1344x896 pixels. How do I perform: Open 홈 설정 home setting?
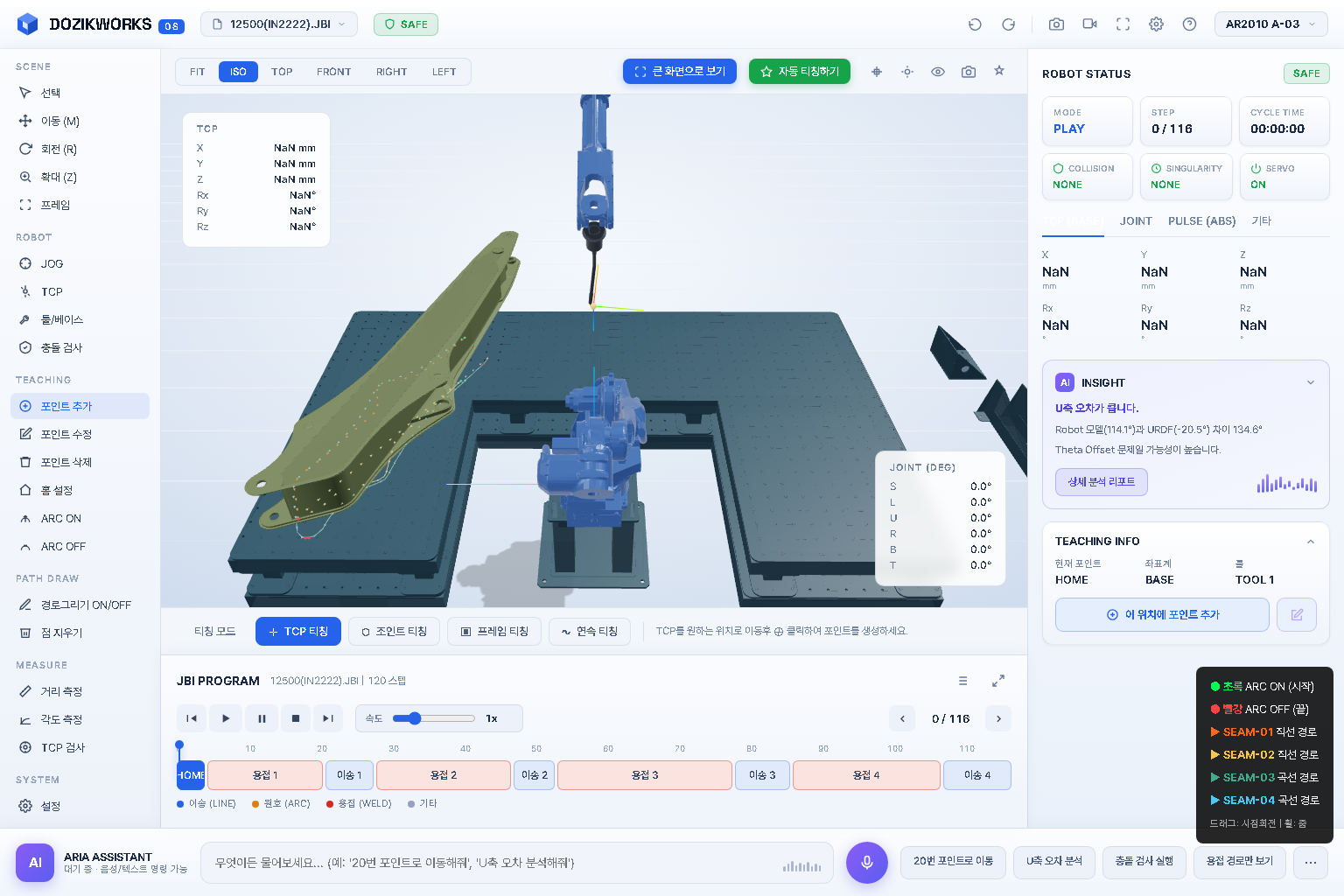(80, 490)
